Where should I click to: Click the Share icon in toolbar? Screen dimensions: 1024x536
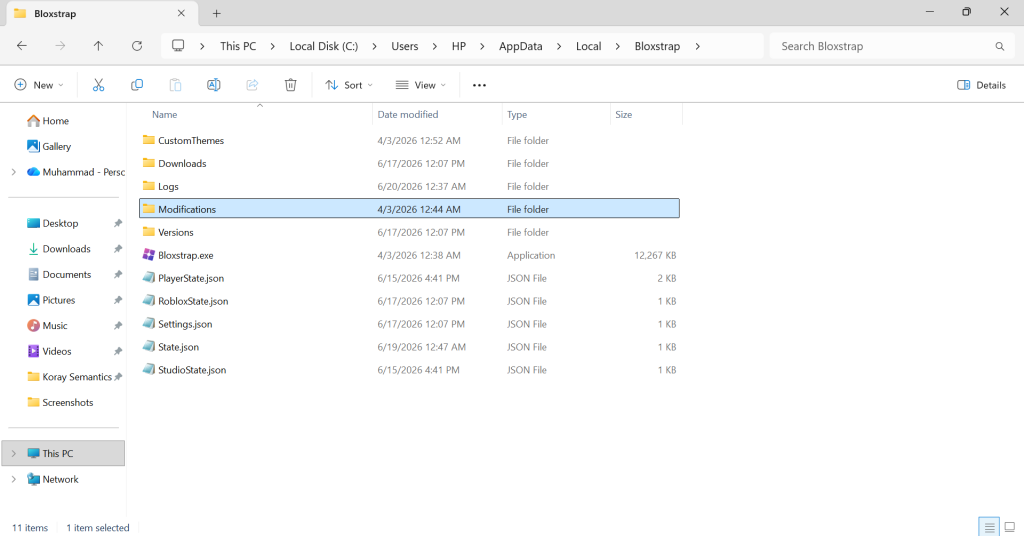[x=252, y=85]
